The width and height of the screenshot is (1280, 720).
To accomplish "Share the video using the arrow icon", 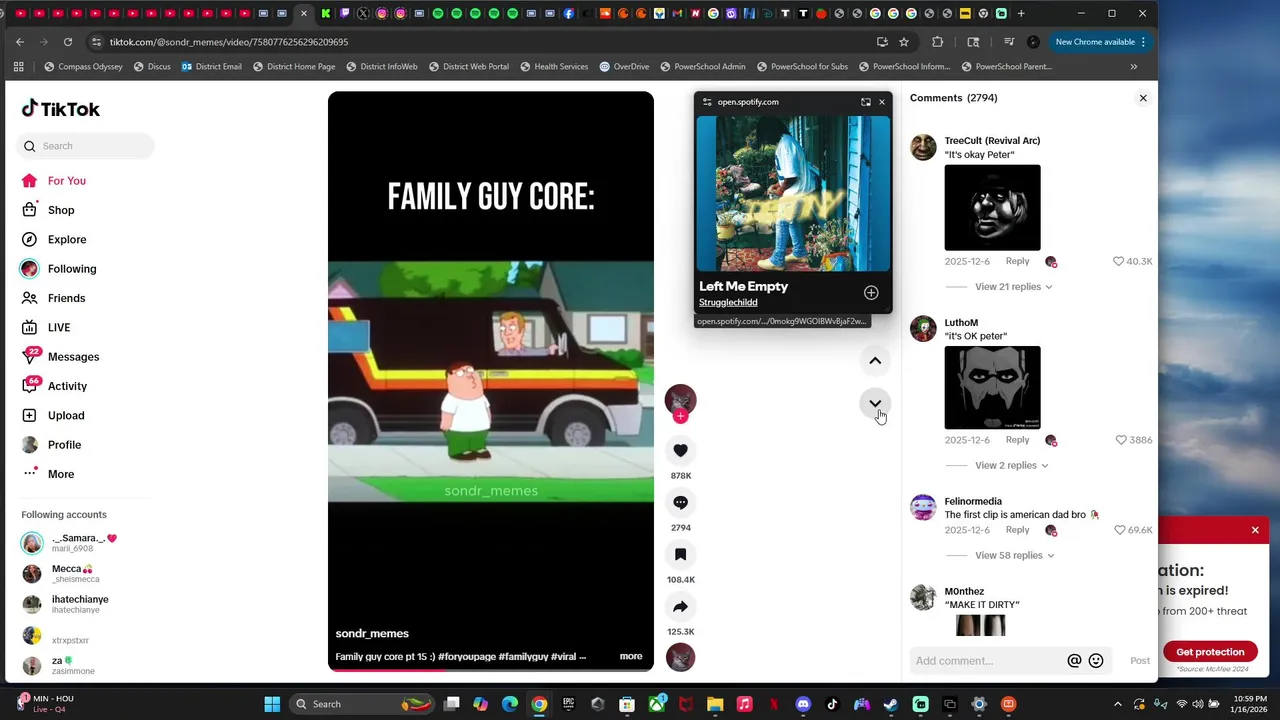I will coord(680,607).
